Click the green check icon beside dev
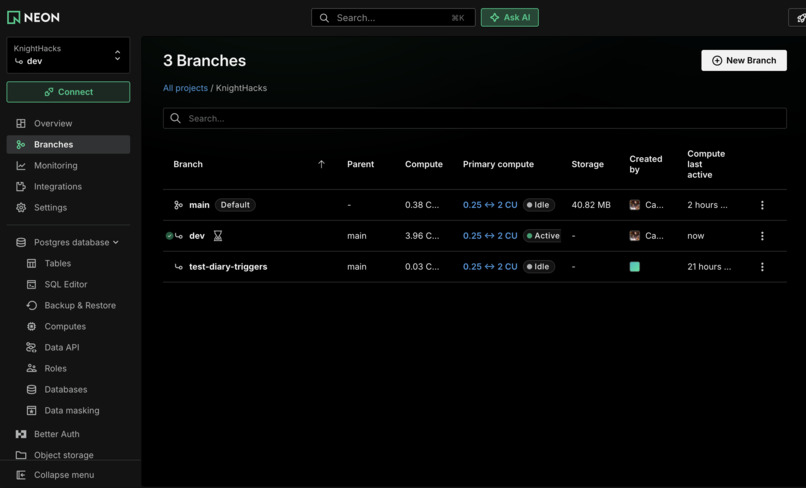Screen dimensions: 806x488 169,236
